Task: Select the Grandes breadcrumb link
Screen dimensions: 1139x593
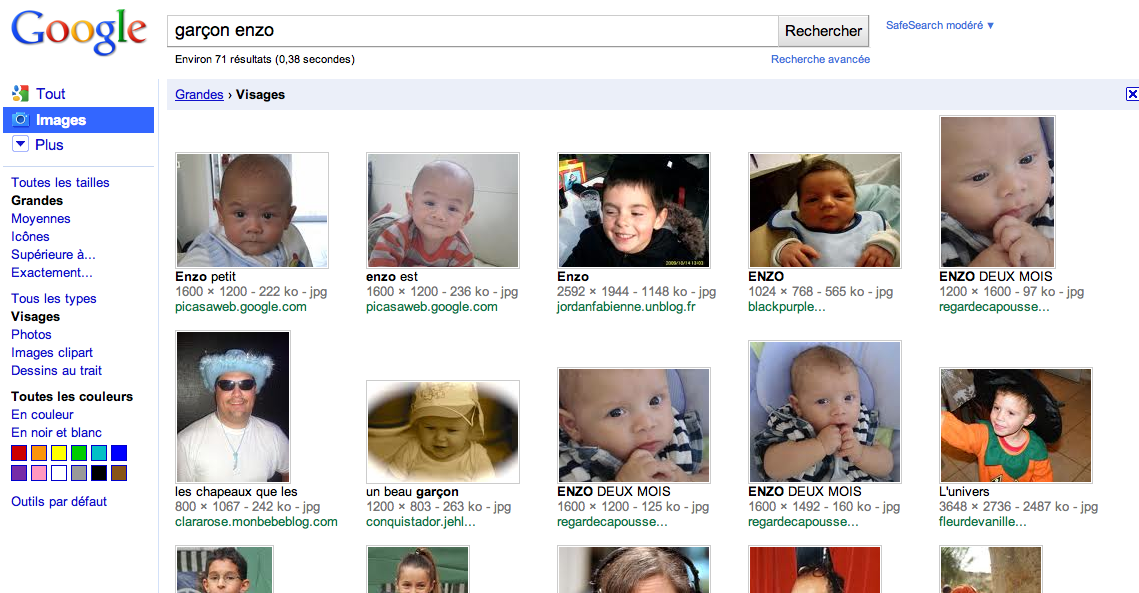Action: pos(199,95)
